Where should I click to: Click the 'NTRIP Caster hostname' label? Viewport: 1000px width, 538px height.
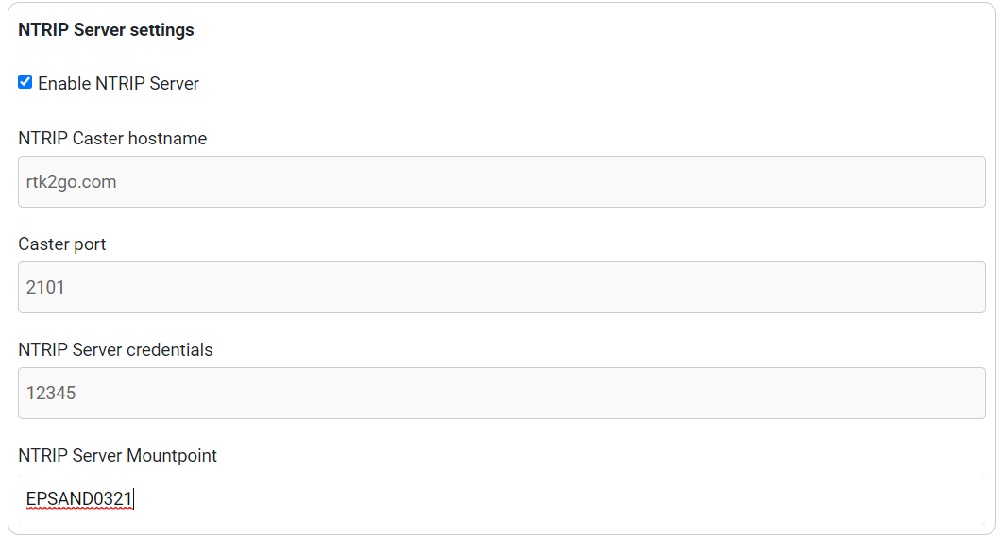pos(112,138)
